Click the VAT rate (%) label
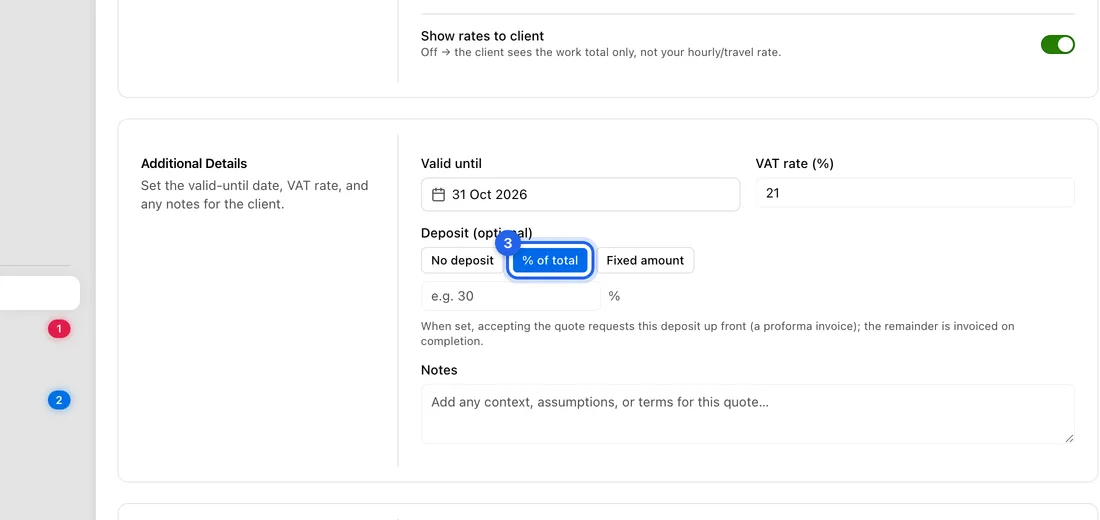 tap(794, 164)
